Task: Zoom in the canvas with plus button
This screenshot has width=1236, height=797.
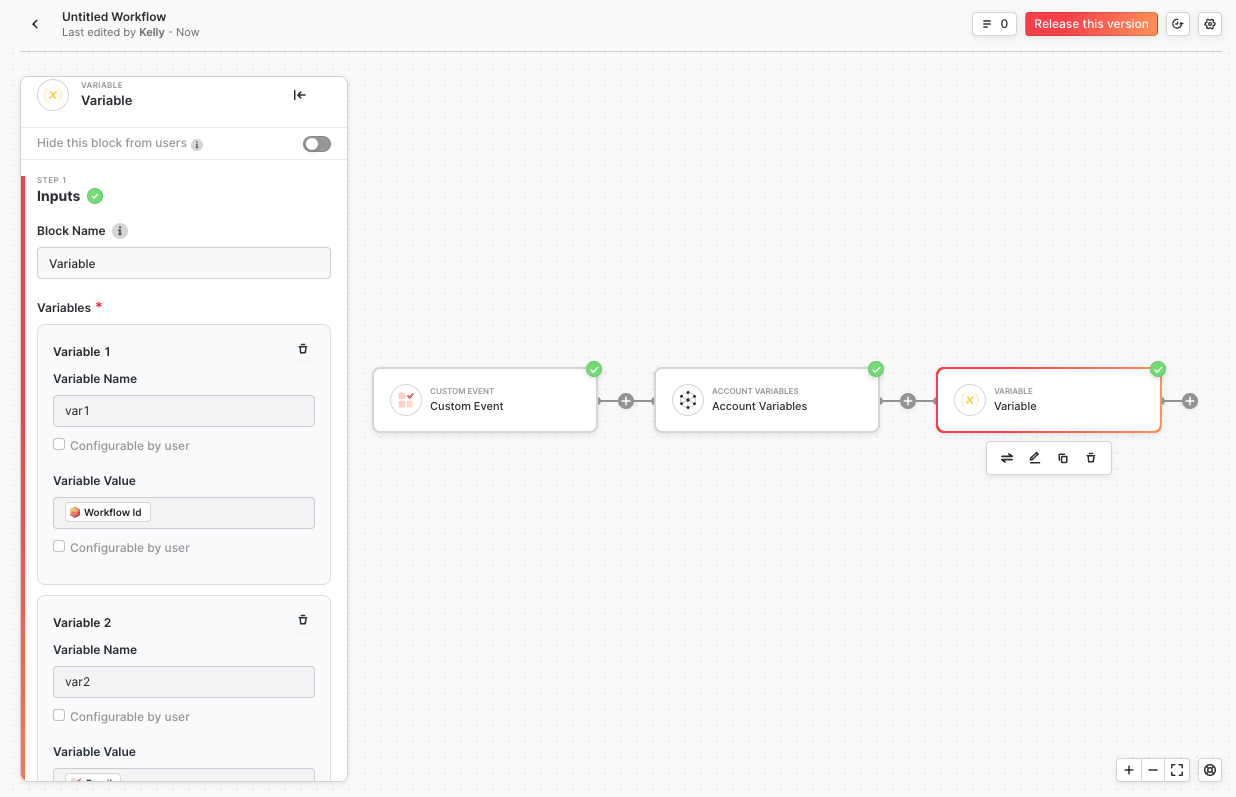Action: click(x=1129, y=770)
